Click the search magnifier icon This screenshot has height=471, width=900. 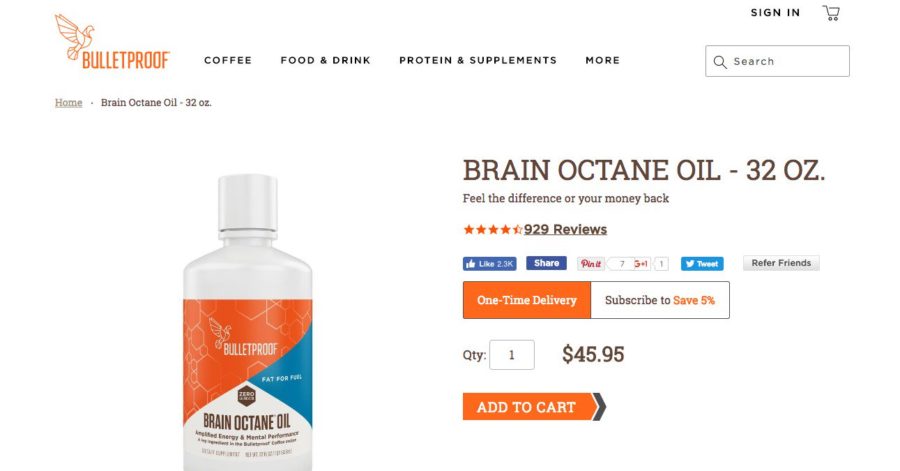(720, 62)
